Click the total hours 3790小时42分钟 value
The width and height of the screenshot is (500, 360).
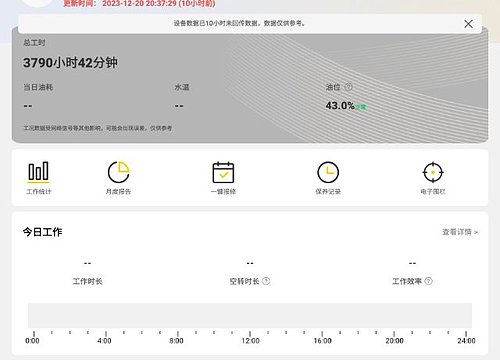[x=70, y=63]
